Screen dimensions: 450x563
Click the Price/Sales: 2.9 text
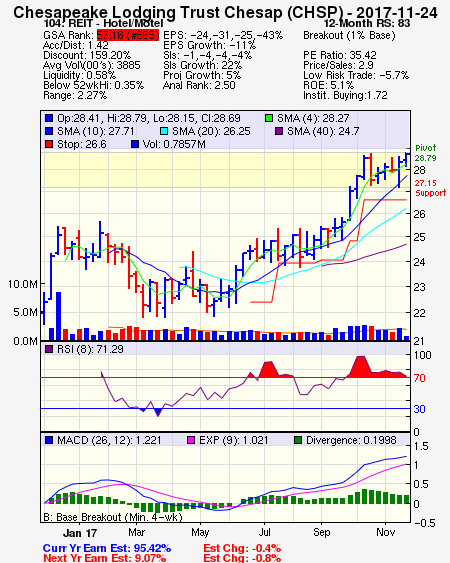(338, 65)
